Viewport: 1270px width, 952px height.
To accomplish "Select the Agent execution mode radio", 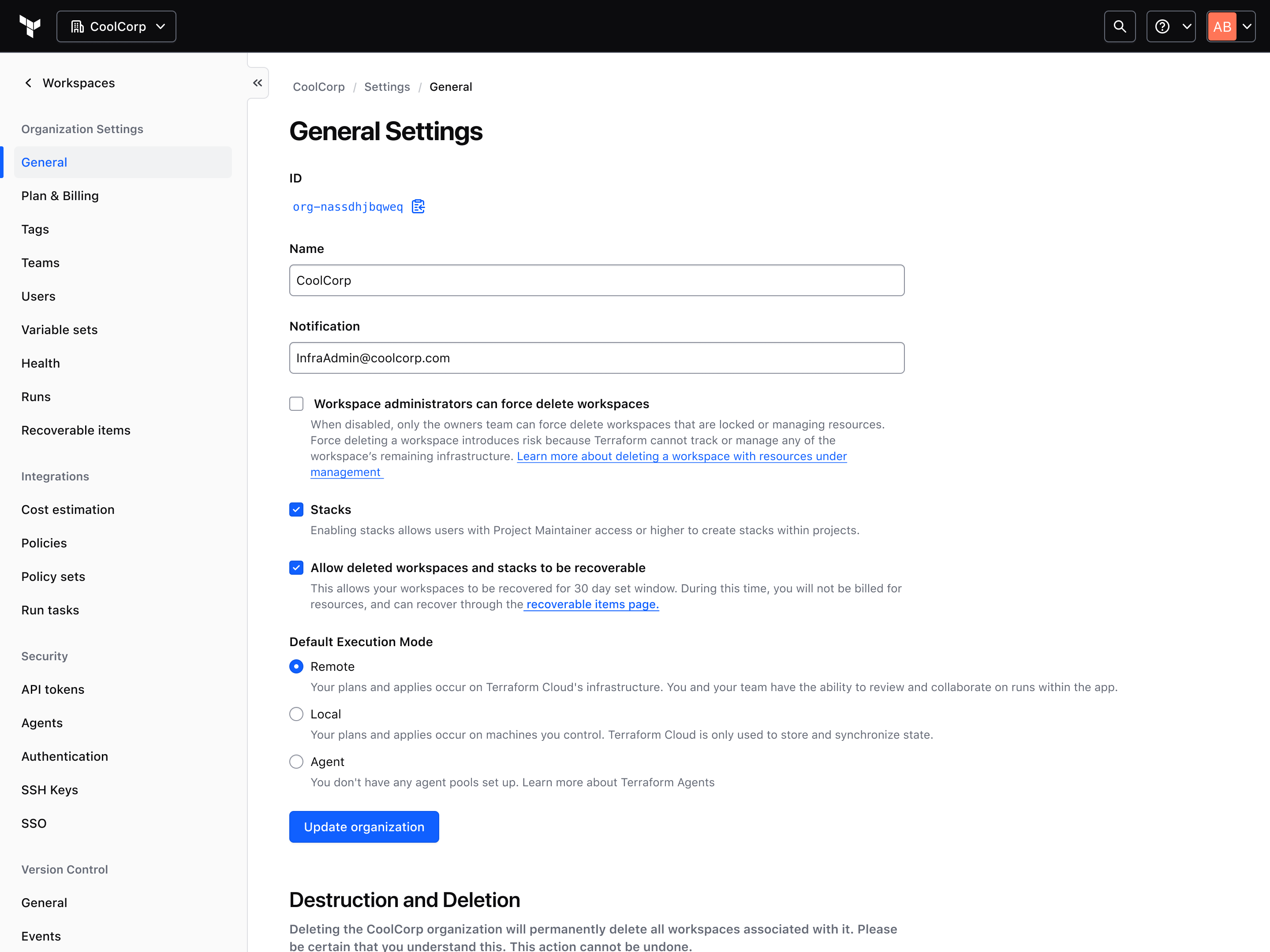I will pyautogui.click(x=296, y=762).
